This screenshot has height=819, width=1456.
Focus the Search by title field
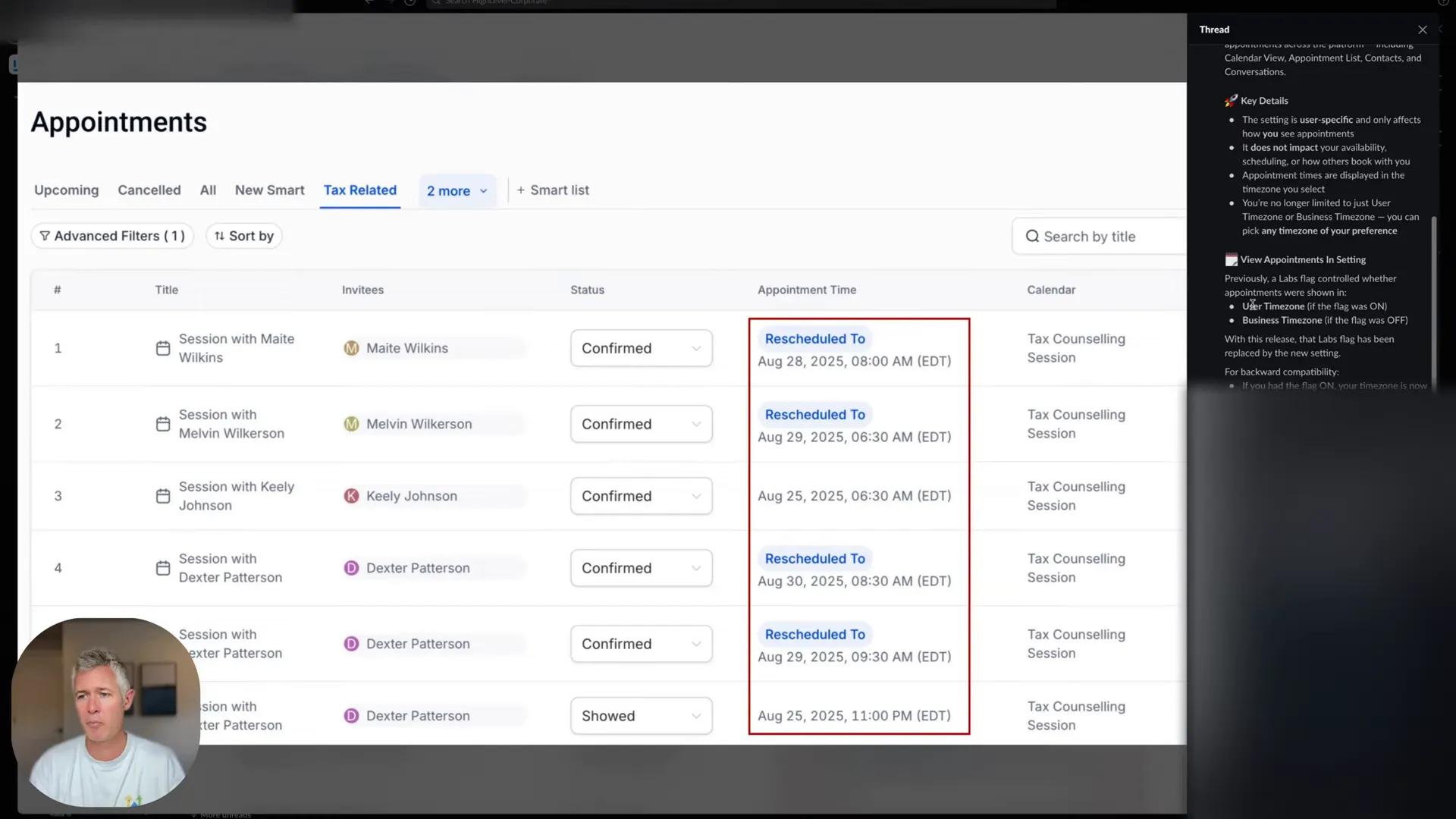(1100, 237)
